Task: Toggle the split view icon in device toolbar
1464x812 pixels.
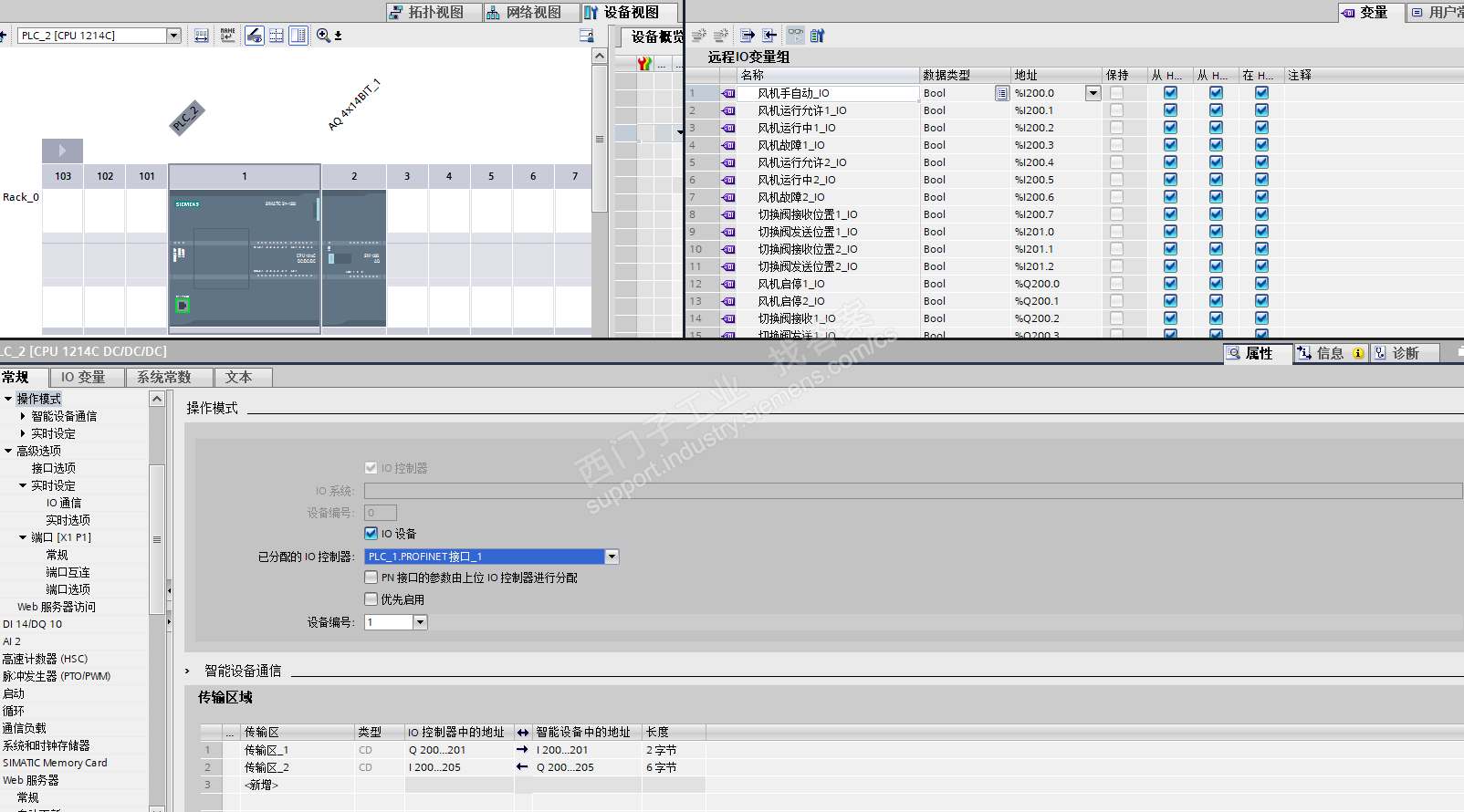Action: point(298,36)
